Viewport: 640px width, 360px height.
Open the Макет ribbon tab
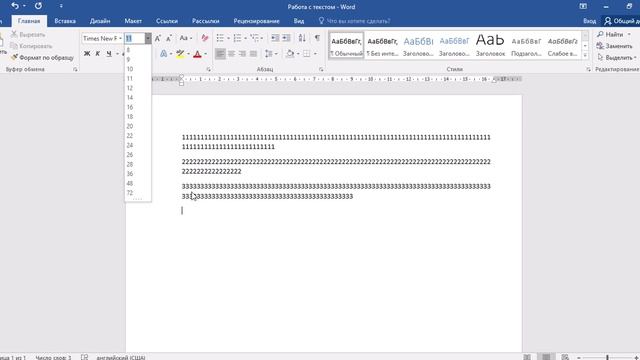click(133, 21)
